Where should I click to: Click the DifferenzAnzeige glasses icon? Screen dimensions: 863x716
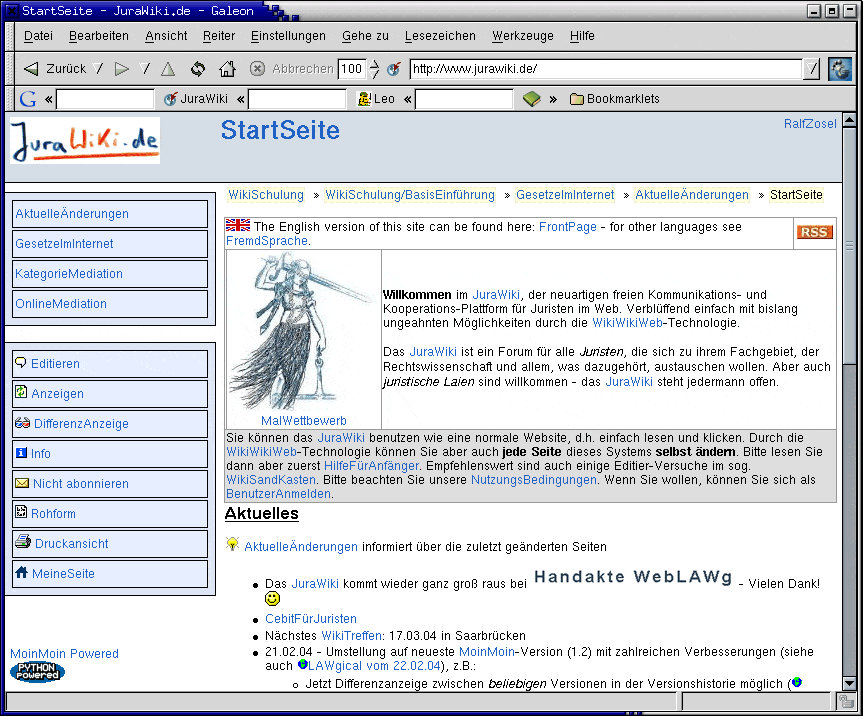[x=22, y=423]
